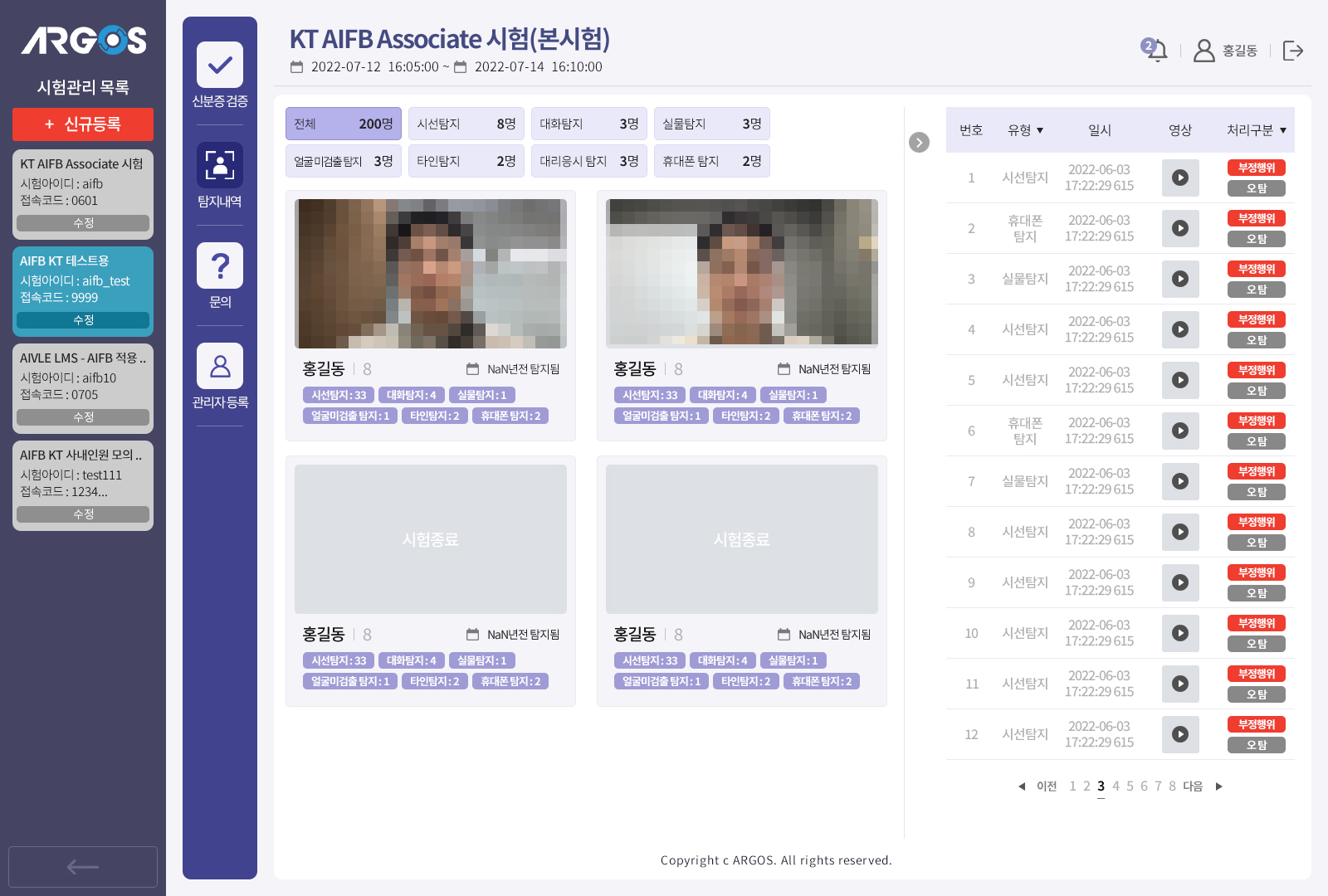The width and height of the screenshot is (1328, 896).
Task: Mark row 1 as 오탐
Action: pyautogui.click(x=1257, y=188)
